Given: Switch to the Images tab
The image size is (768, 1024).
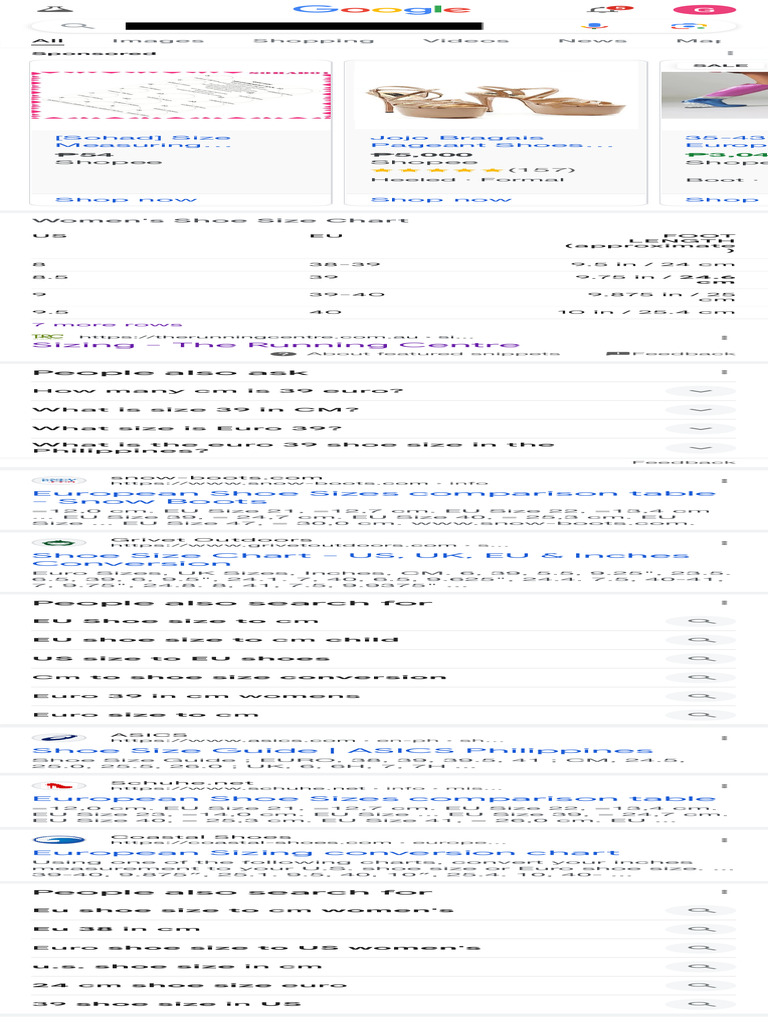Looking at the screenshot, I should (x=157, y=40).
